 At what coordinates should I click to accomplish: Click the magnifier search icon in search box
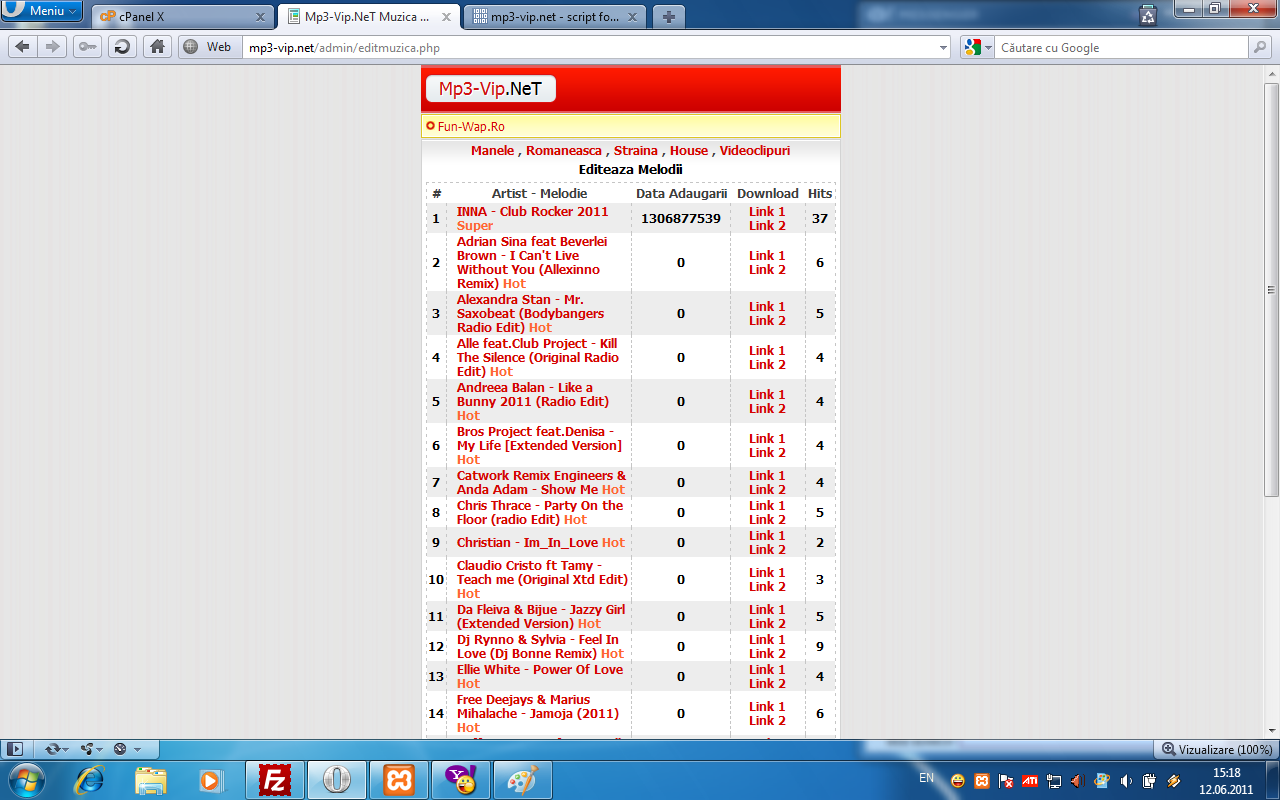(1259, 47)
